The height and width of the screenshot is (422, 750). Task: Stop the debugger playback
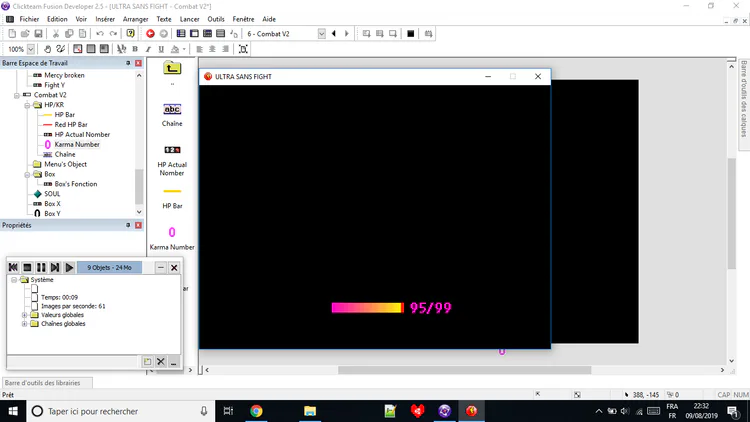[x=27, y=267]
